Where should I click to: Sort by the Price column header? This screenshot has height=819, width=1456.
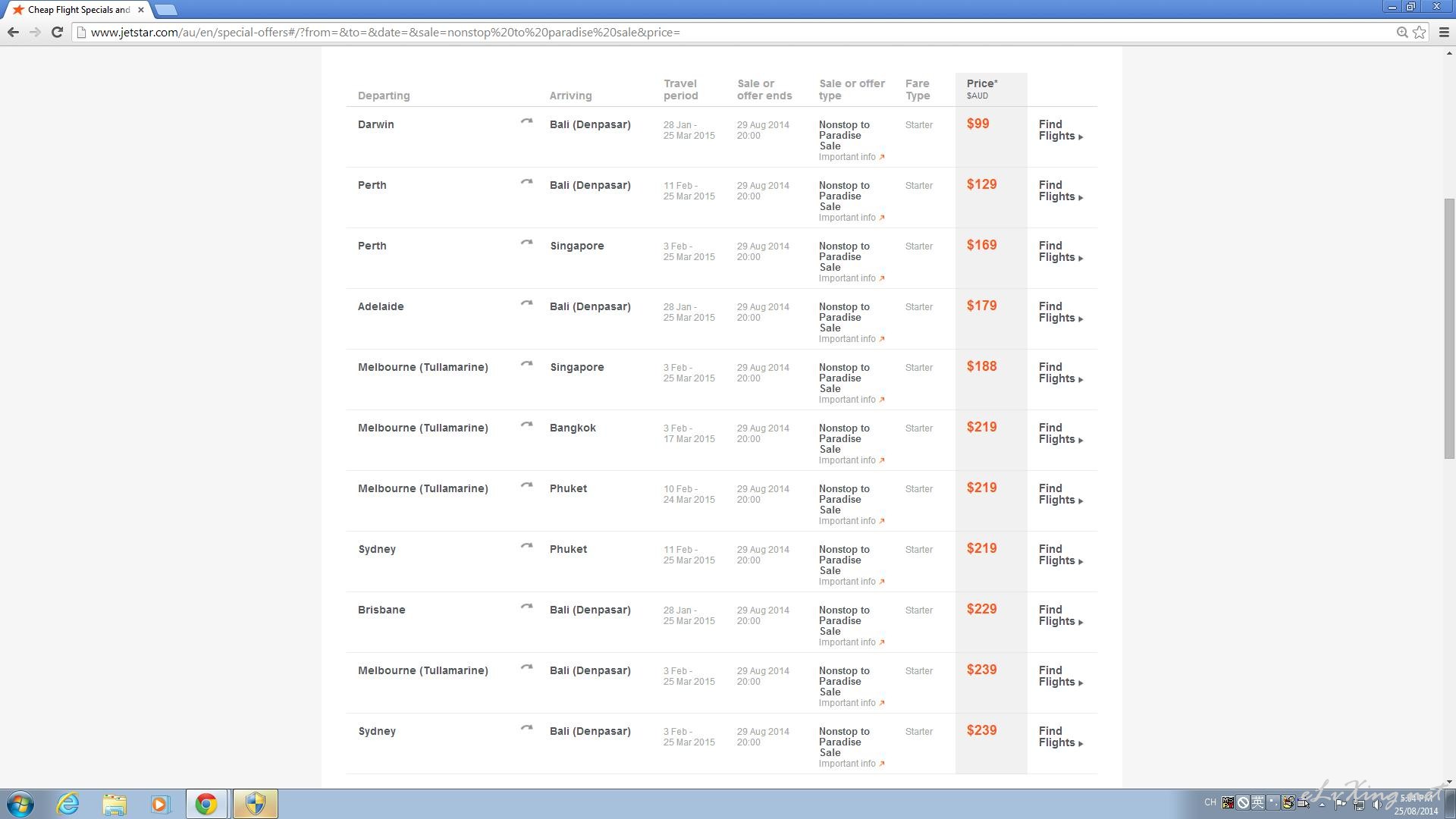click(982, 89)
